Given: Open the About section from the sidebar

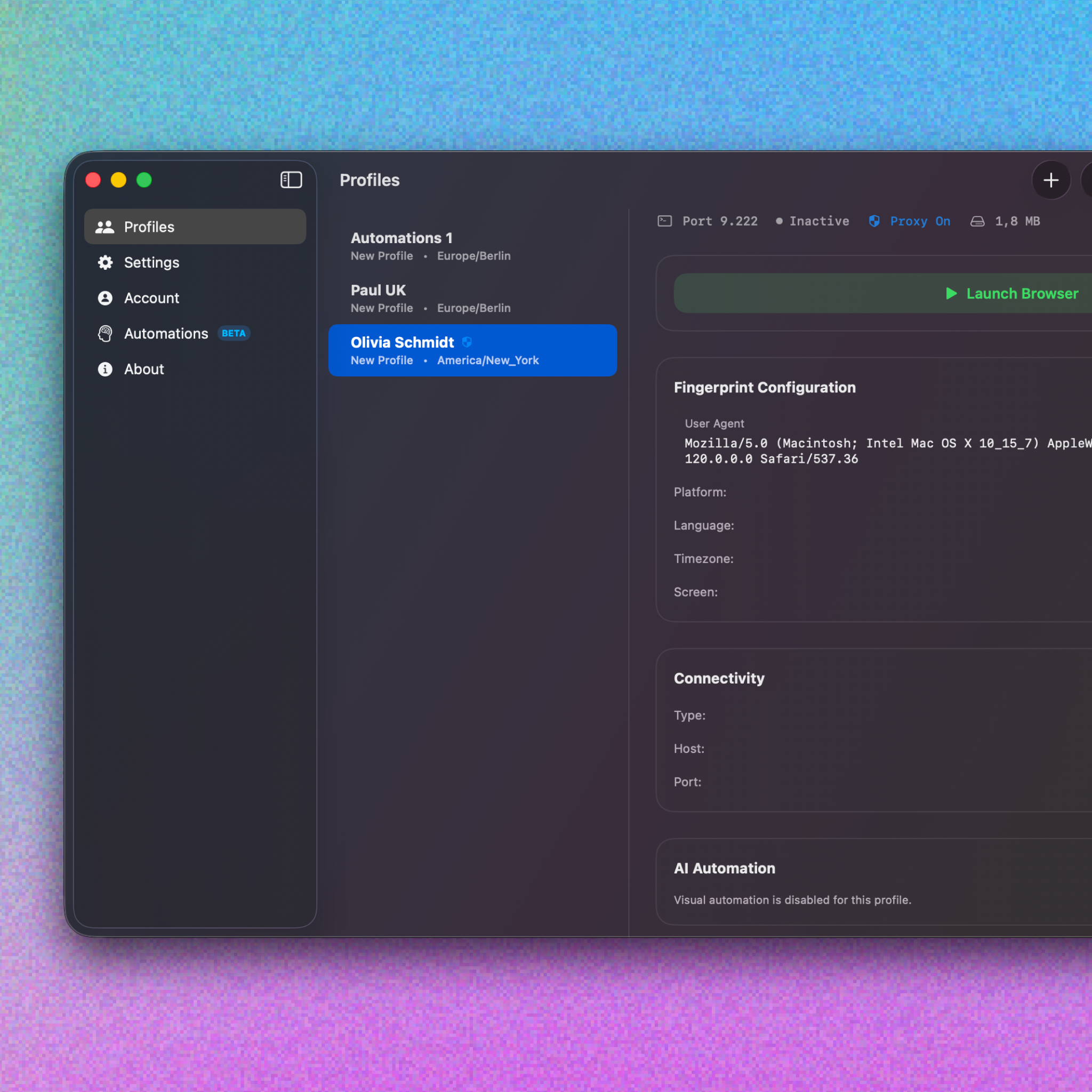Looking at the screenshot, I should click(143, 369).
